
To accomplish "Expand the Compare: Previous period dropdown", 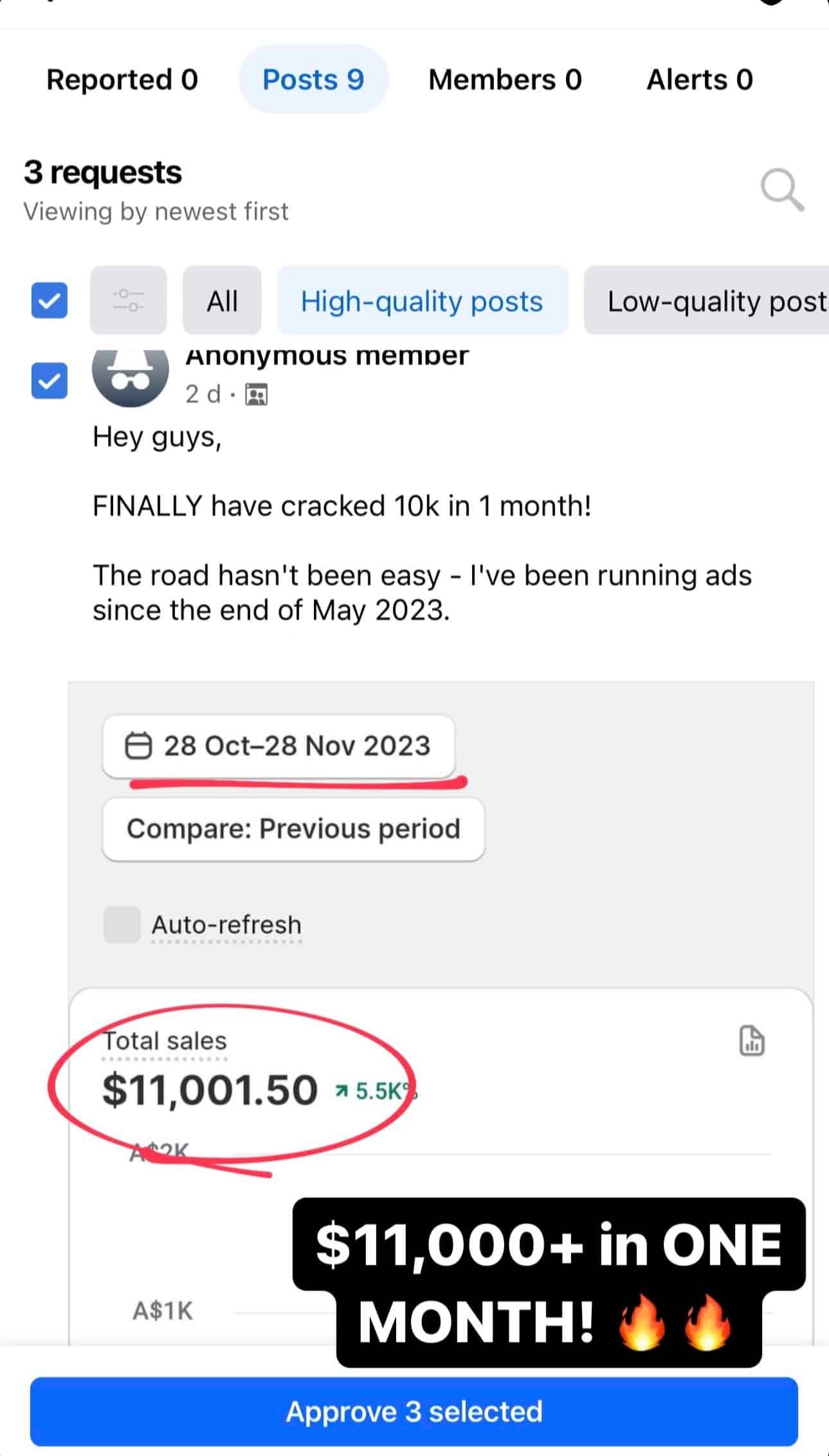I will pos(293,829).
